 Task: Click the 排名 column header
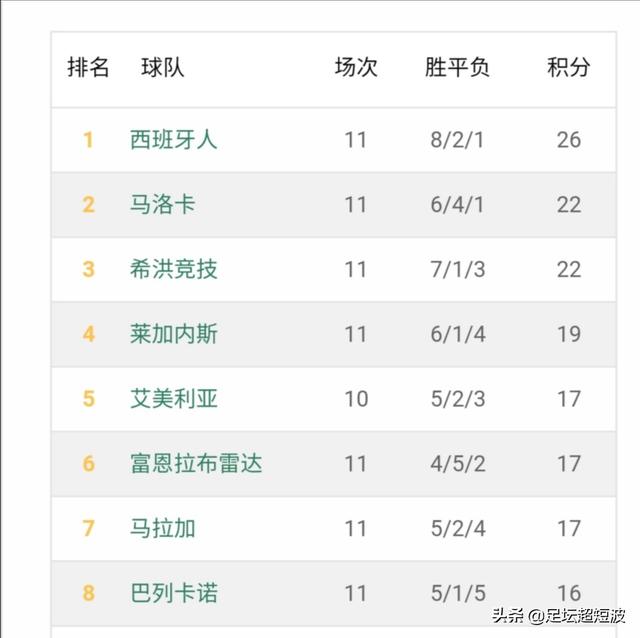coord(88,67)
